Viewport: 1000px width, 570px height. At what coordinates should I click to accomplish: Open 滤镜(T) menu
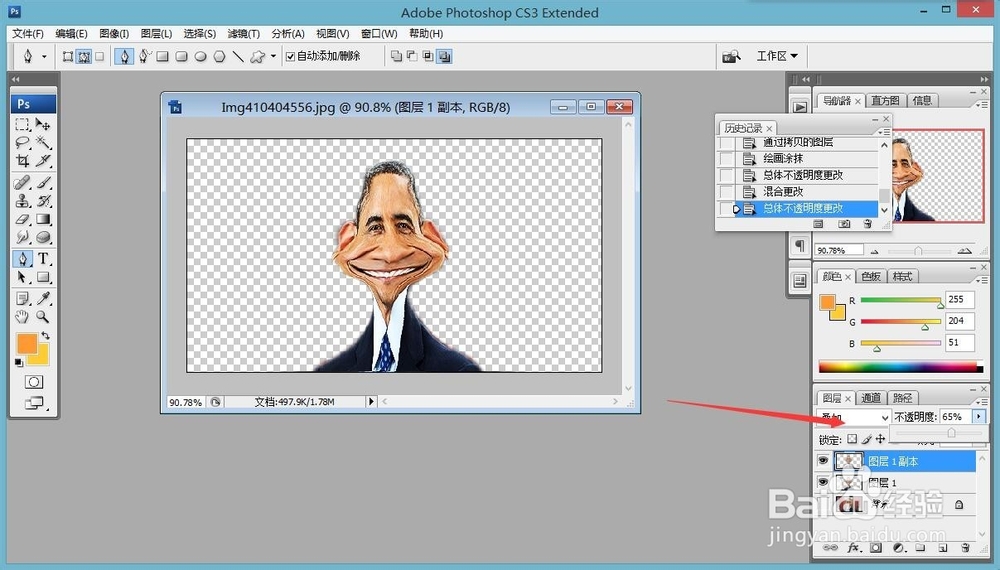(243, 33)
